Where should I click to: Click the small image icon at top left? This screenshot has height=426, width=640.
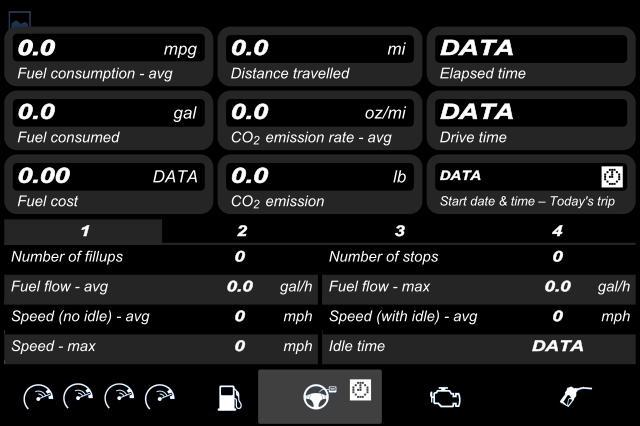20,19
